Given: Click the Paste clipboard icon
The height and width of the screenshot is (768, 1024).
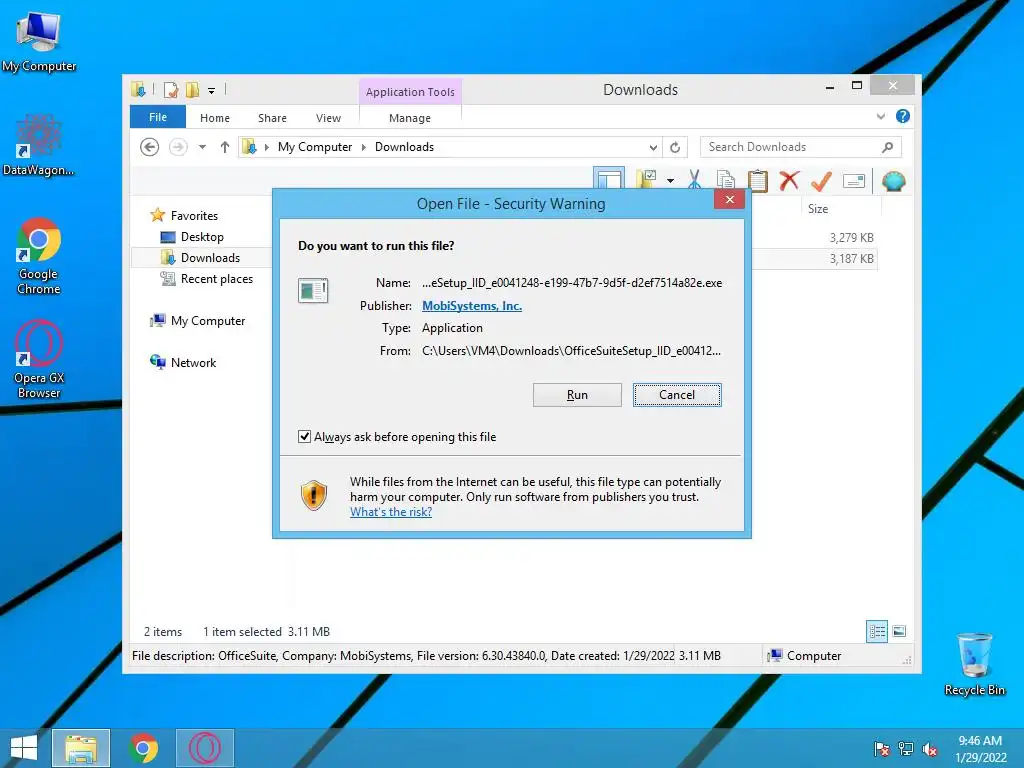Looking at the screenshot, I should pyautogui.click(x=758, y=180).
